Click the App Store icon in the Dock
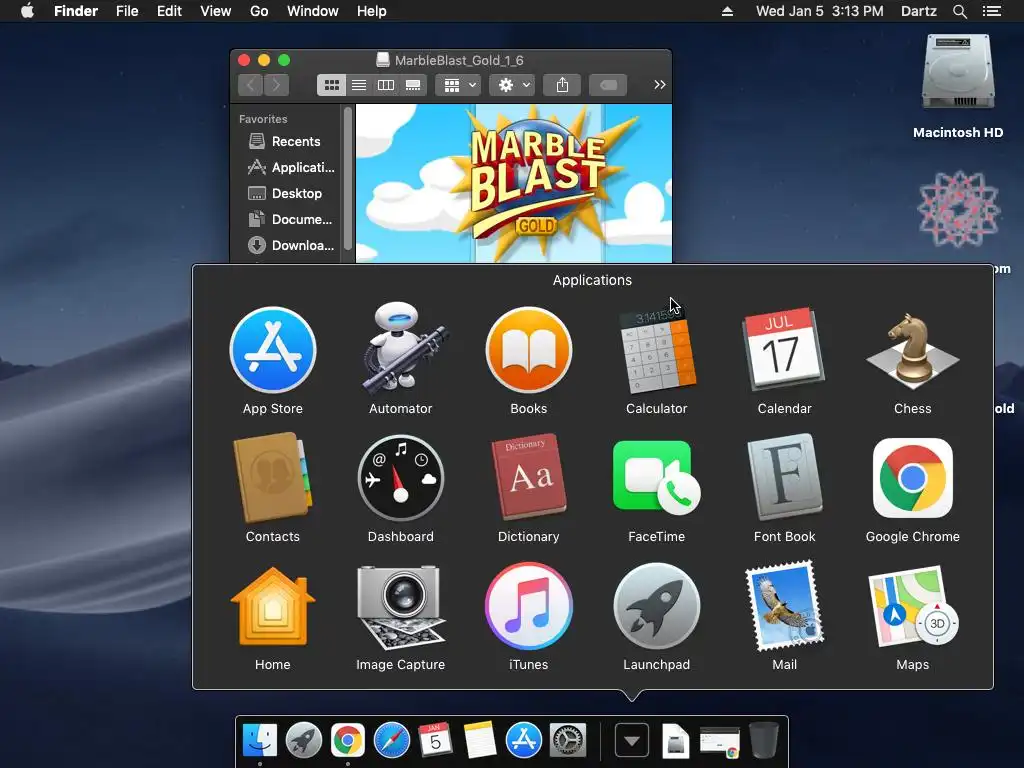This screenshot has width=1024, height=768. pos(524,740)
